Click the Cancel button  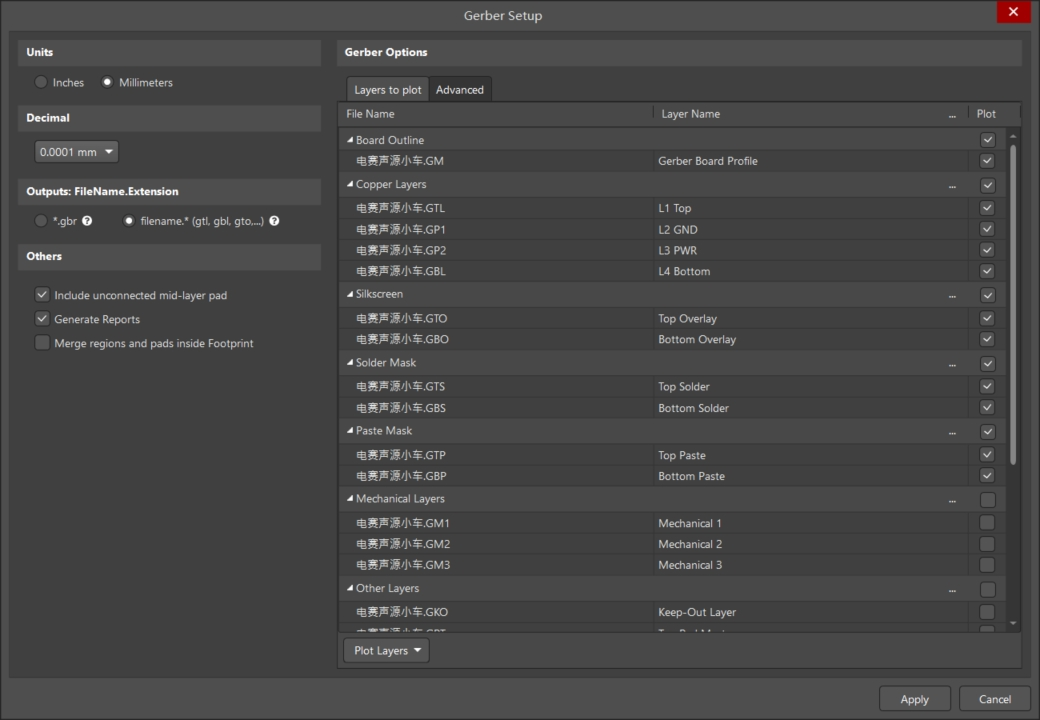pyautogui.click(x=994, y=699)
